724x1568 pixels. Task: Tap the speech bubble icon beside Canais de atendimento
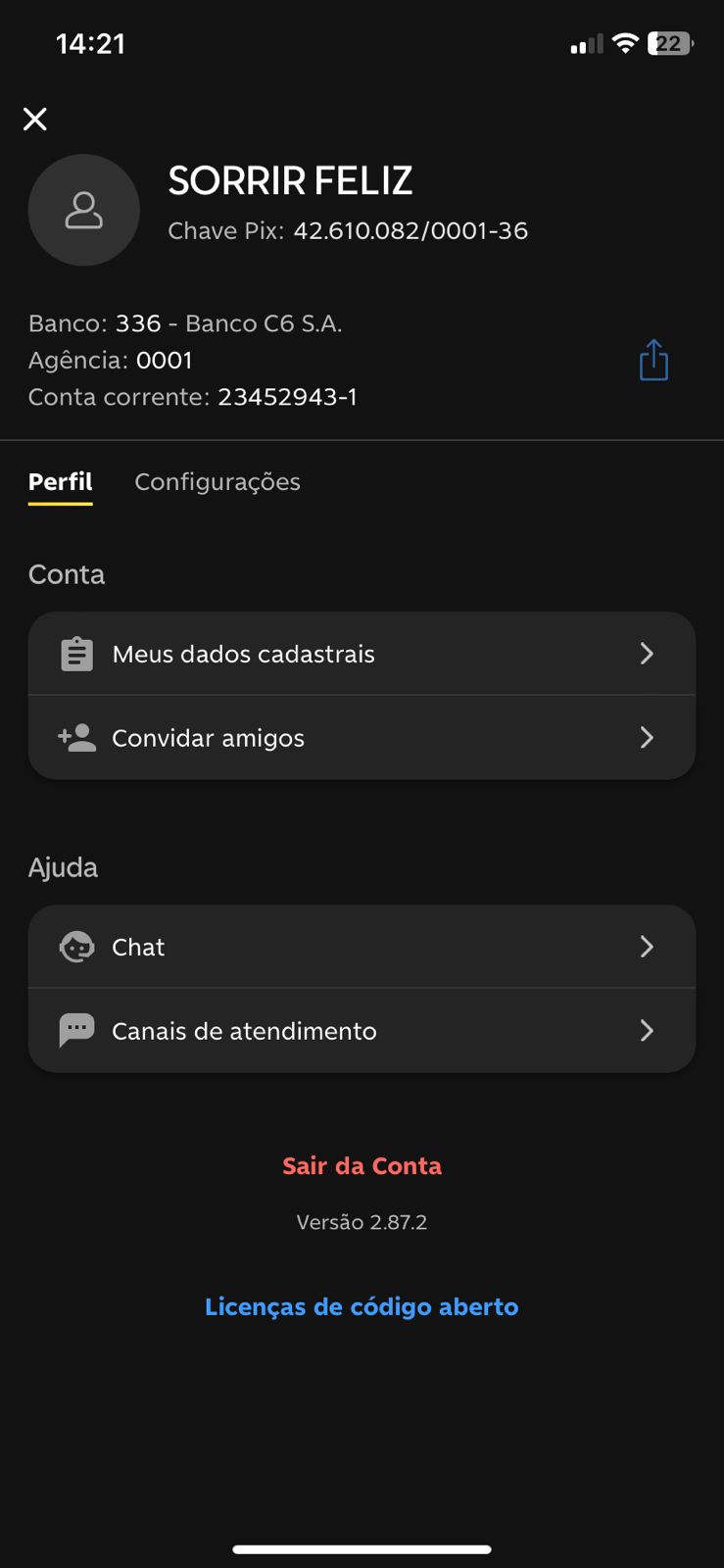pos(76,1030)
